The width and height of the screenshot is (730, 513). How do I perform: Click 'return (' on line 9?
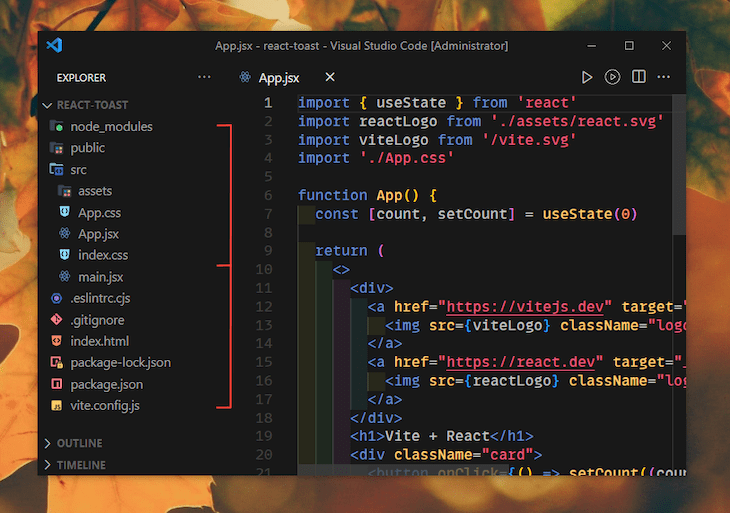[350, 251]
